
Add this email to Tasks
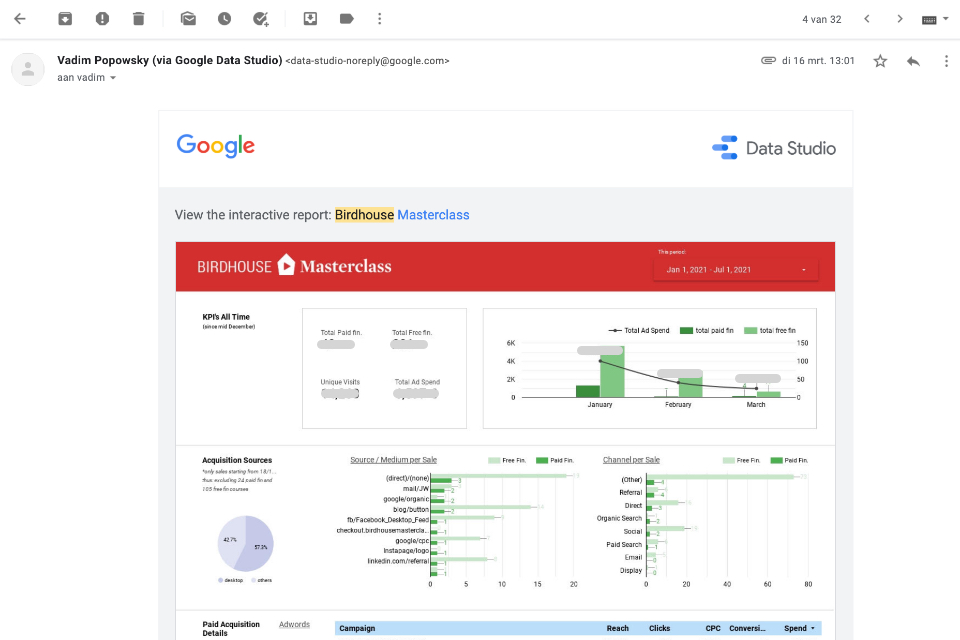261,19
